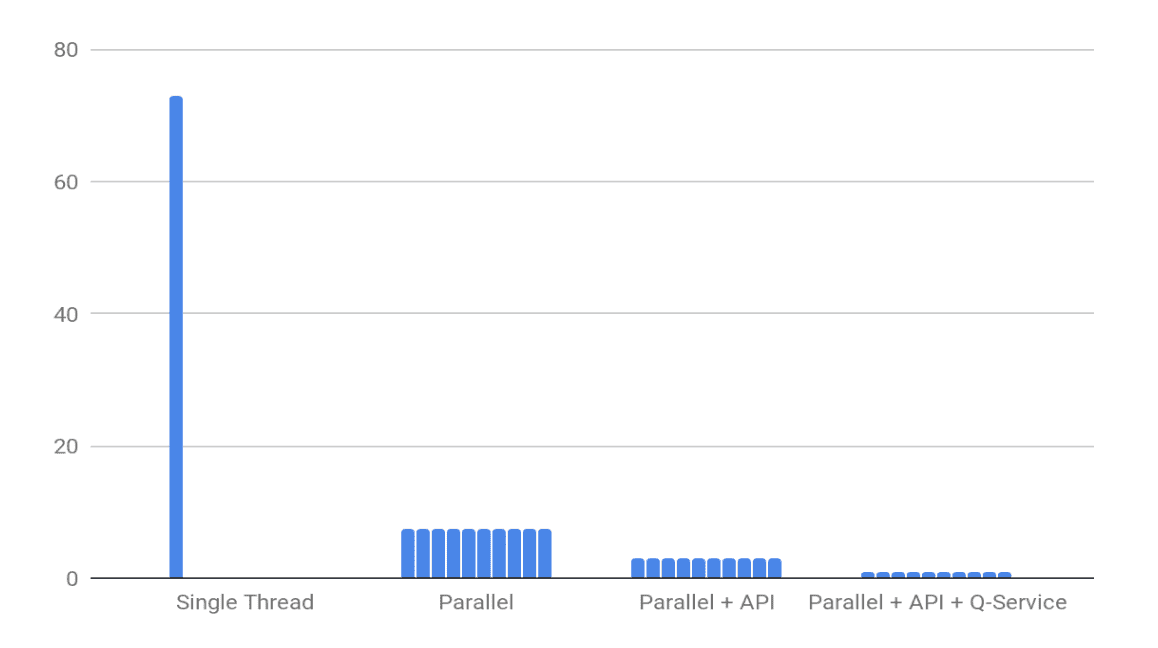Viewport: 1158px width, 648px height.
Task: Select the "Single Thread" axis label
Action: (x=245, y=603)
